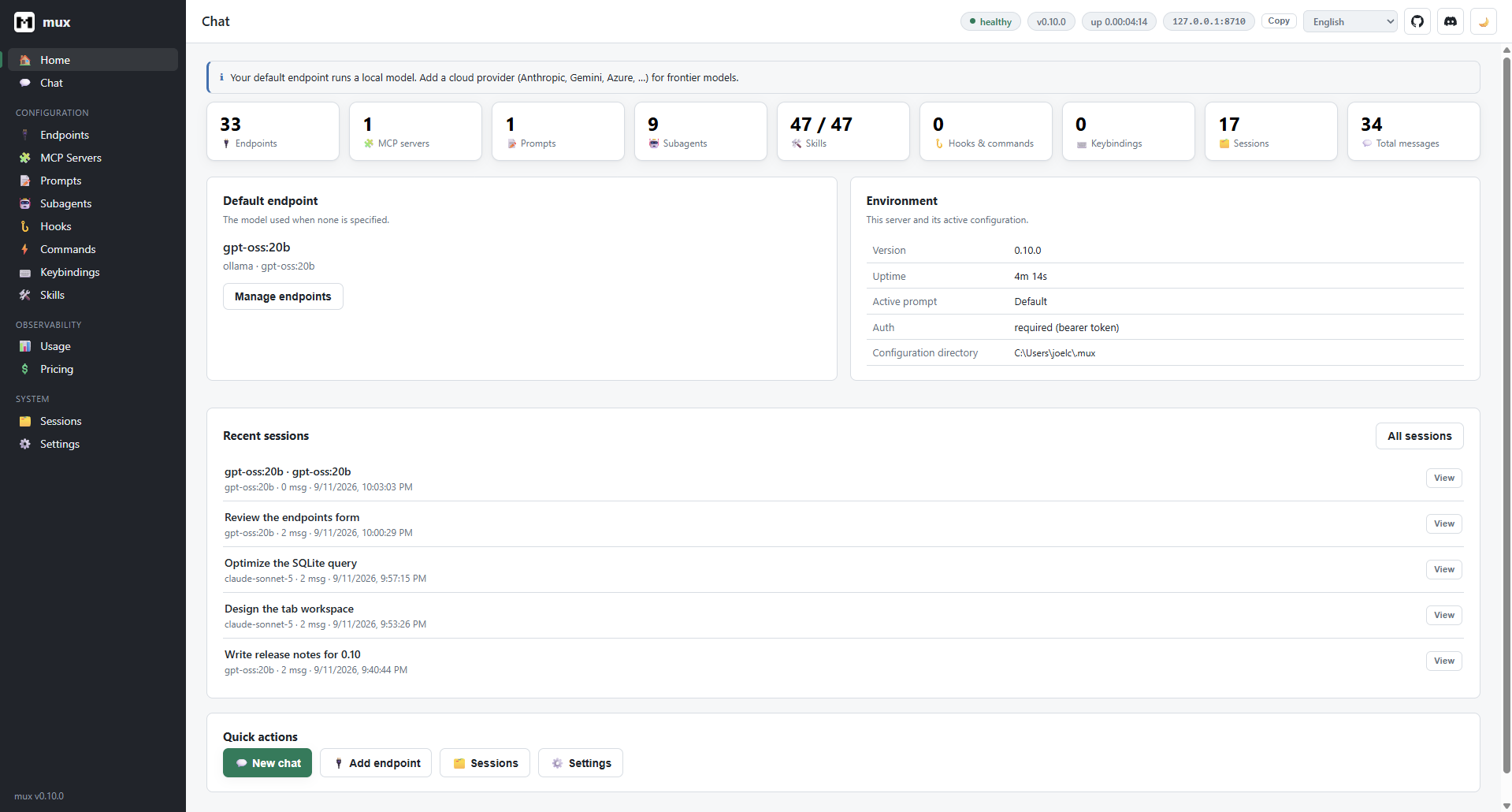Image resolution: width=1512 pixels, height=812 pixels.
Task: Select the Hooks sidebar icon
Action: point(25,226)
